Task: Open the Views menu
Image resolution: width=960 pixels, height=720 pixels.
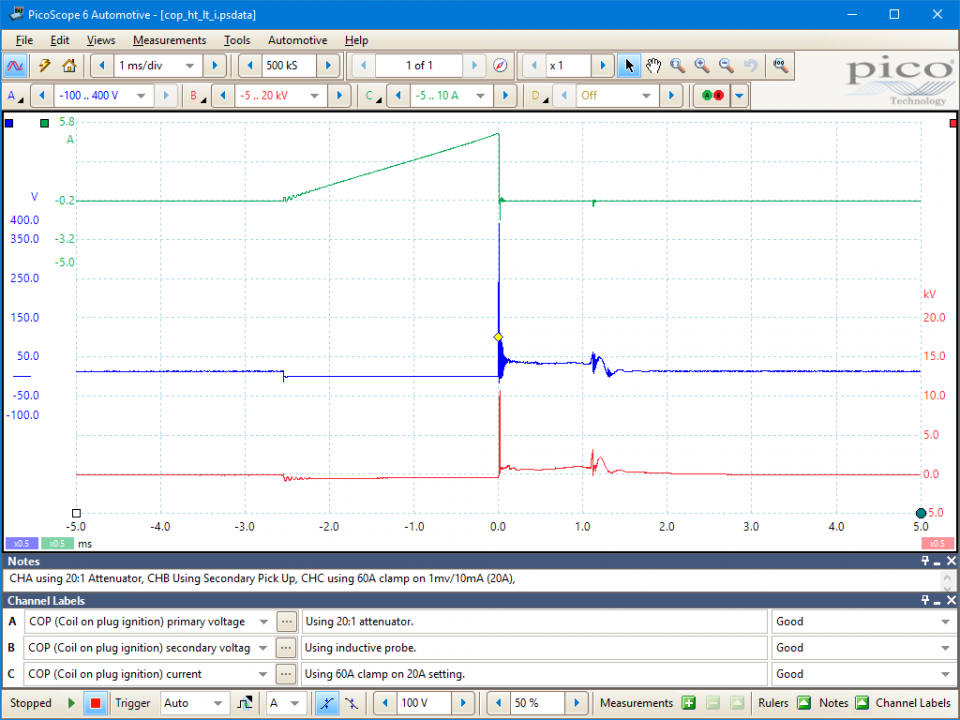Action: [x=101, y=40]
